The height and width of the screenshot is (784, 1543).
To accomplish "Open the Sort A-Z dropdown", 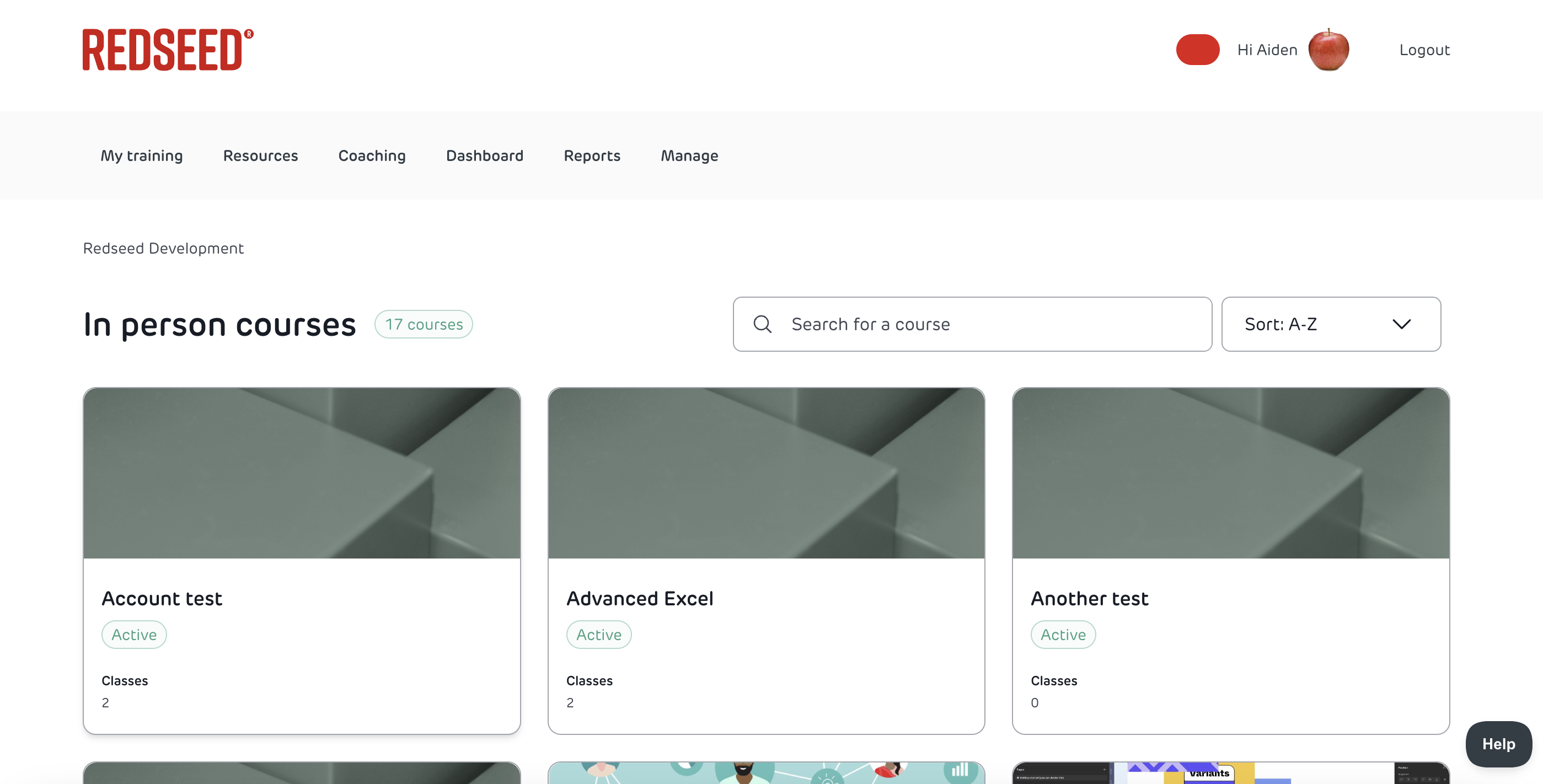I will pos(1330,324).
